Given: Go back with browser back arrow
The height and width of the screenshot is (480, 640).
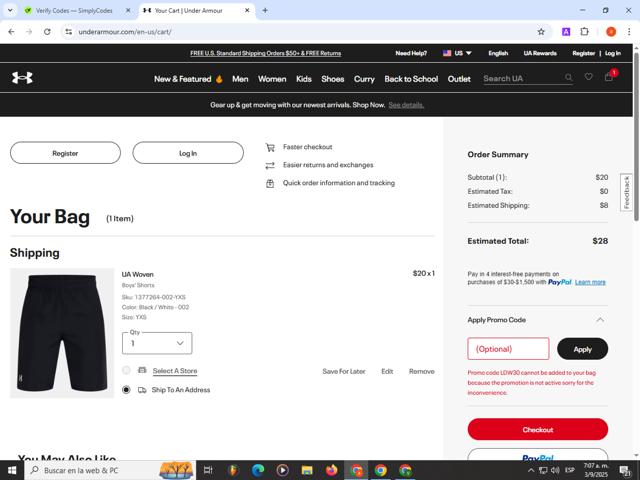Looking at the screenshot, I should pyautogui.click(x=11, y=32).
